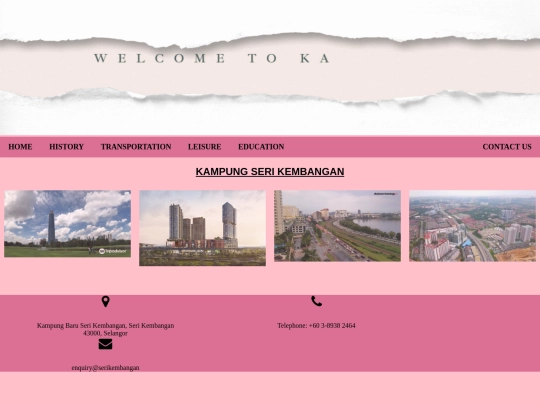This screenshot has height=405, width=540.
Task: View the lakeside highway aerial photo
Action: pyautogui.click(x=338, y=226)
